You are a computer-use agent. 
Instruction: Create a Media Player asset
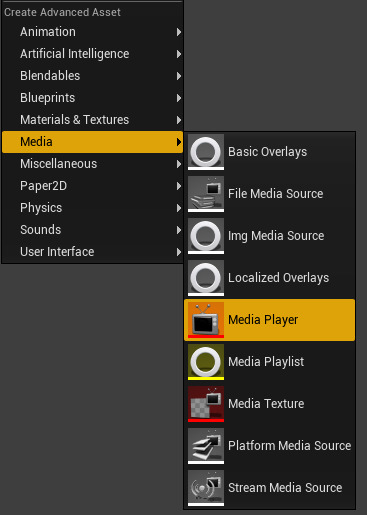(269, 320)
